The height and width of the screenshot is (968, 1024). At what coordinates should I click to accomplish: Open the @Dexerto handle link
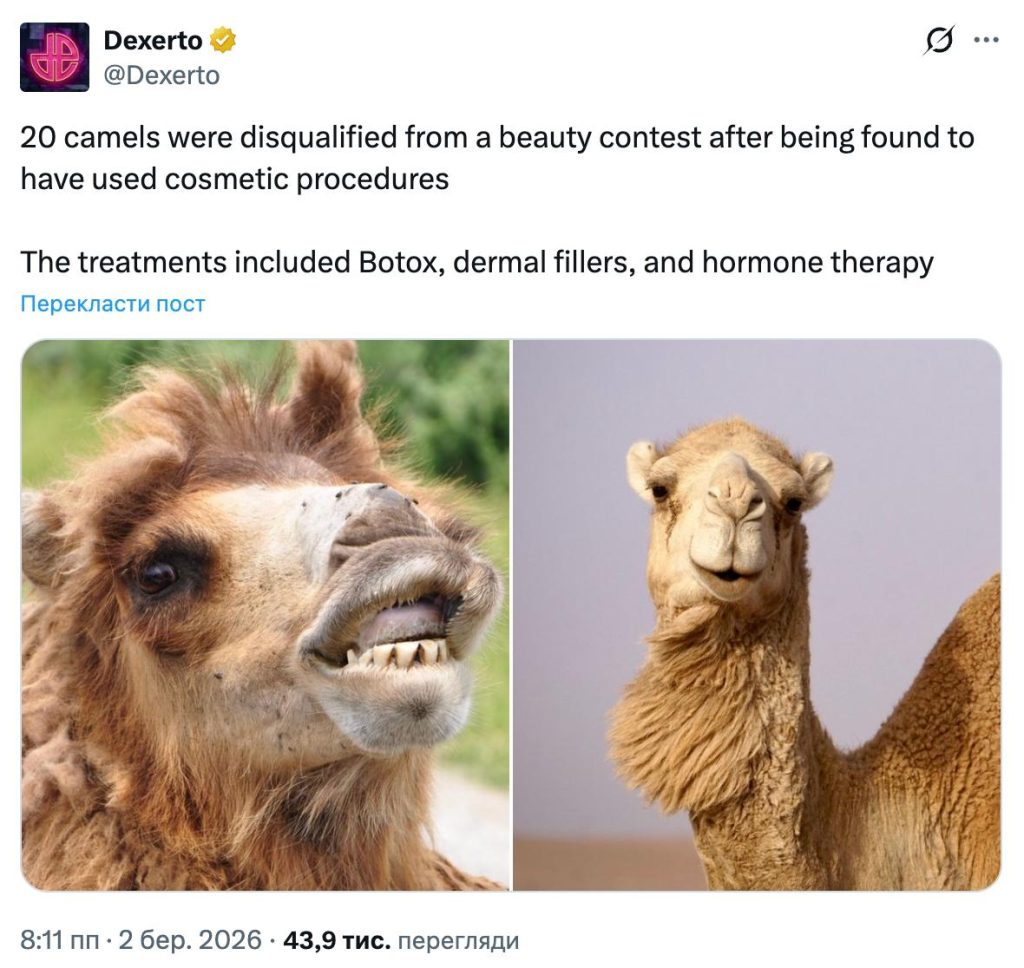point(161,75)
